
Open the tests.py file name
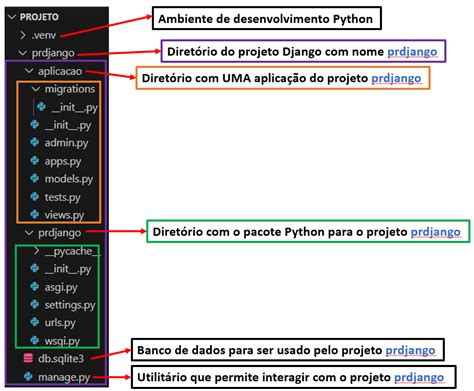coord(63,197)
